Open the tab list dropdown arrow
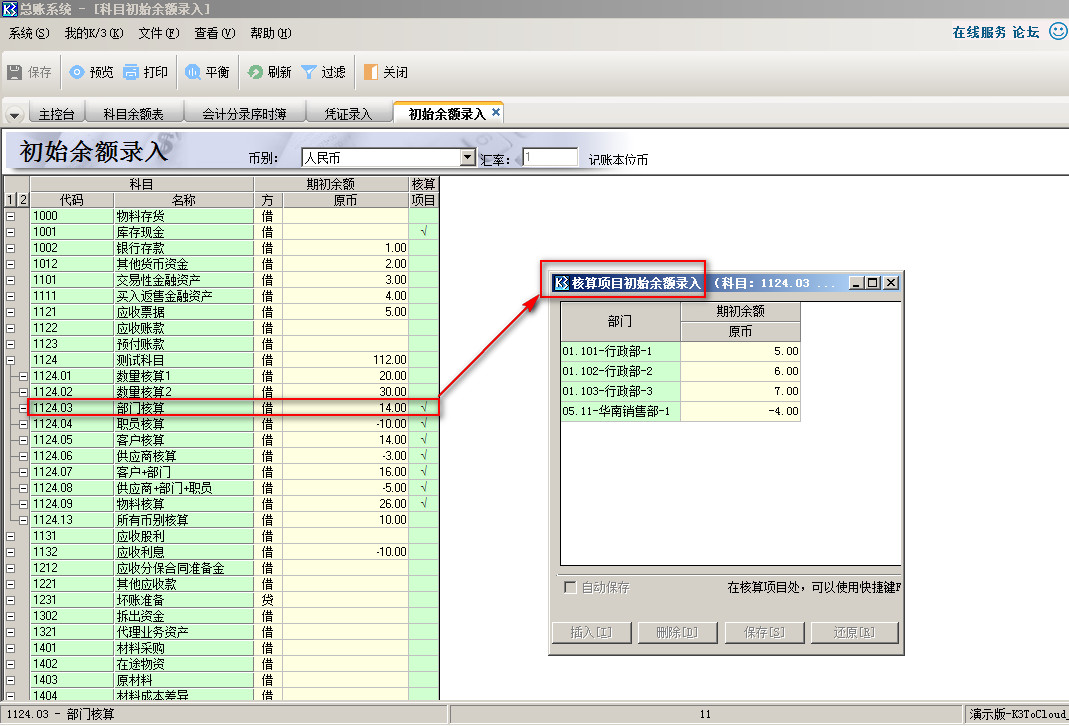 [x=14, y=114]
